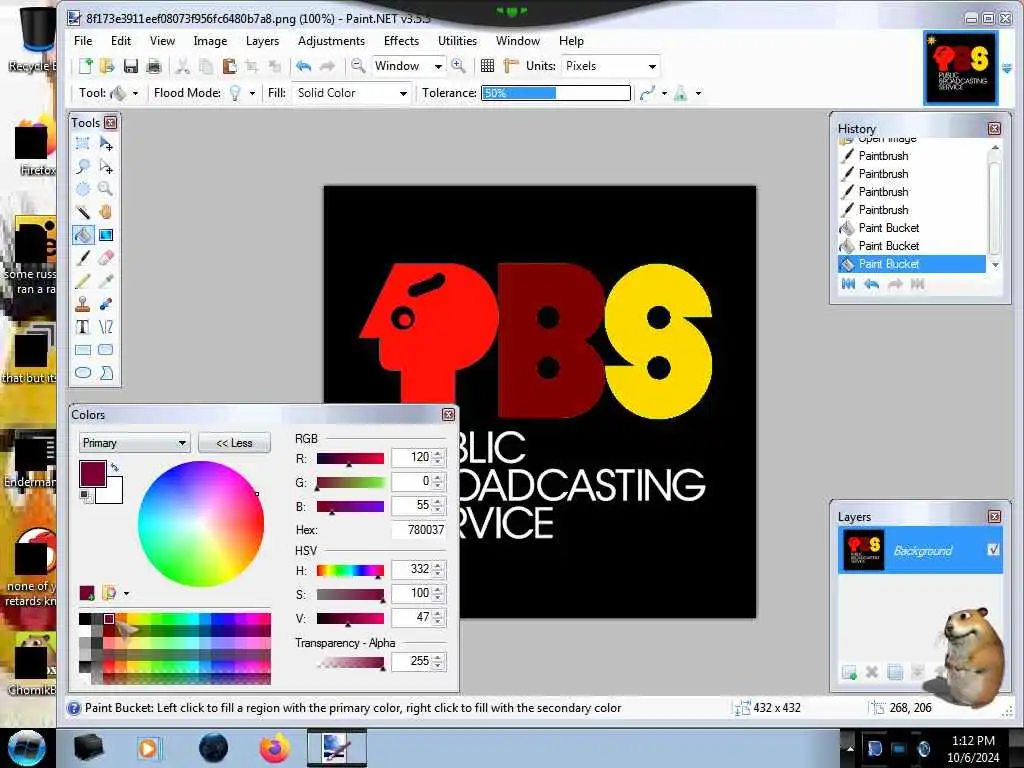The image size is (1024, 768).
Task: Save the image with the floppy icon
Action: tap(131, 66)
